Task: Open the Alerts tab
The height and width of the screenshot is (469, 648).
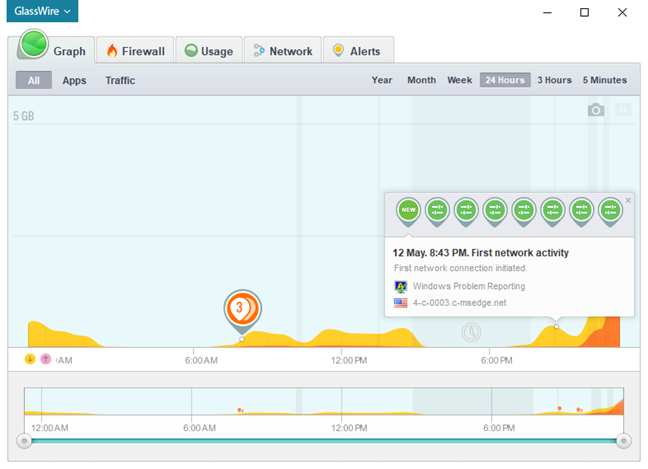Action: click(358, 51)
